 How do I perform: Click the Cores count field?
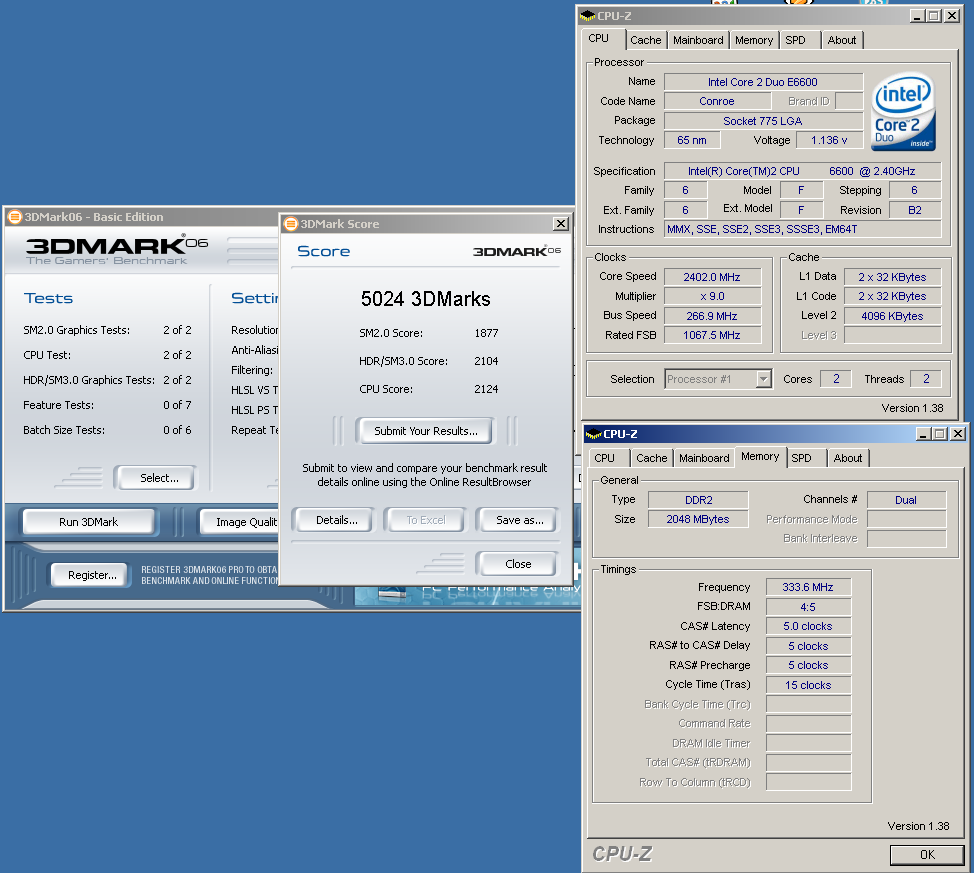point(837,379)
